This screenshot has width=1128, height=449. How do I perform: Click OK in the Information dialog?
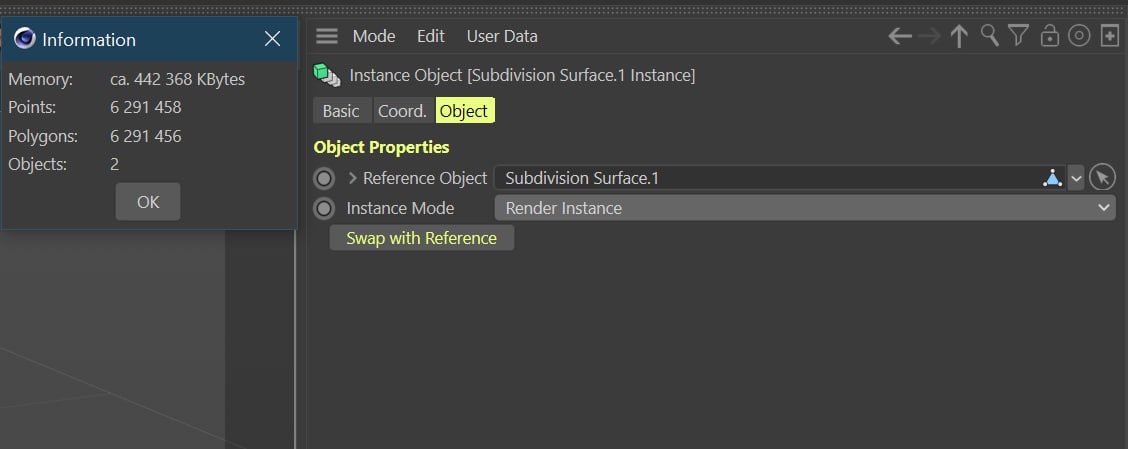tap(148, 202)
